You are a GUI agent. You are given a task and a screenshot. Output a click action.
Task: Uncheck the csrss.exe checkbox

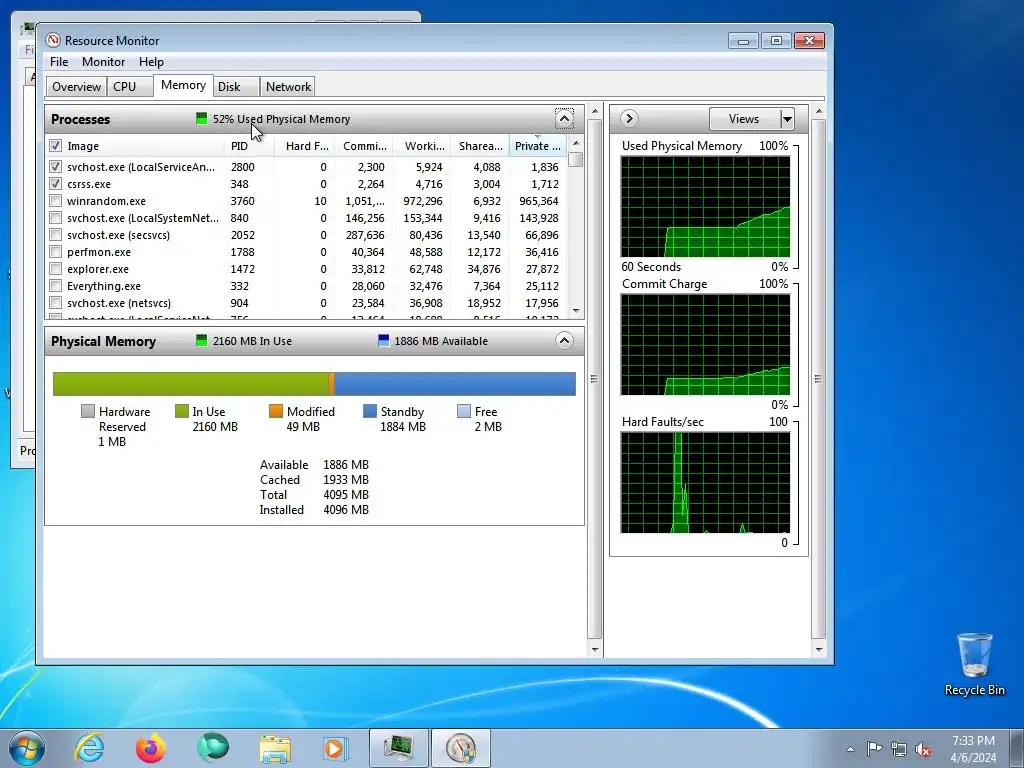56,184
